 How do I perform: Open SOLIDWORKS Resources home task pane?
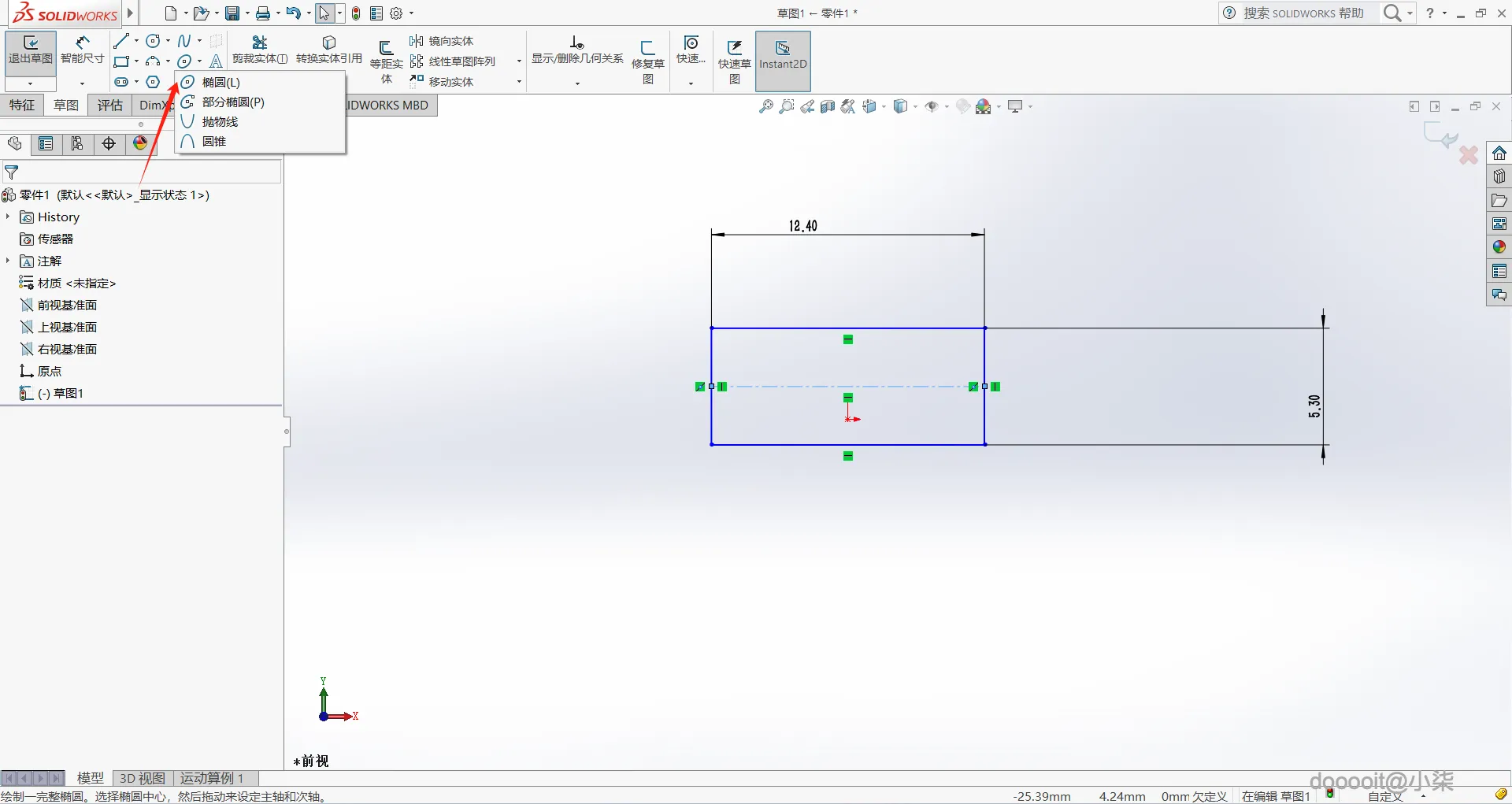coord(1499,153)
